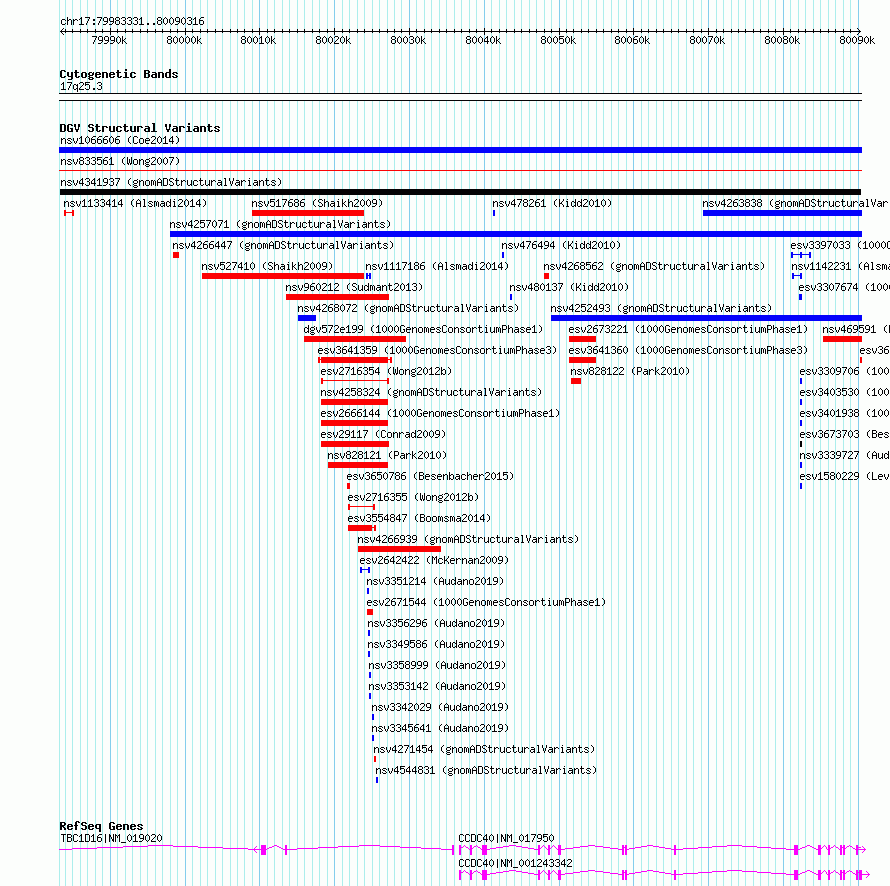Click nsv3345641 (Audano2019) label
The height and width of the screenshot is (886, 890).
pyautogui.click(x=440, y=728)
